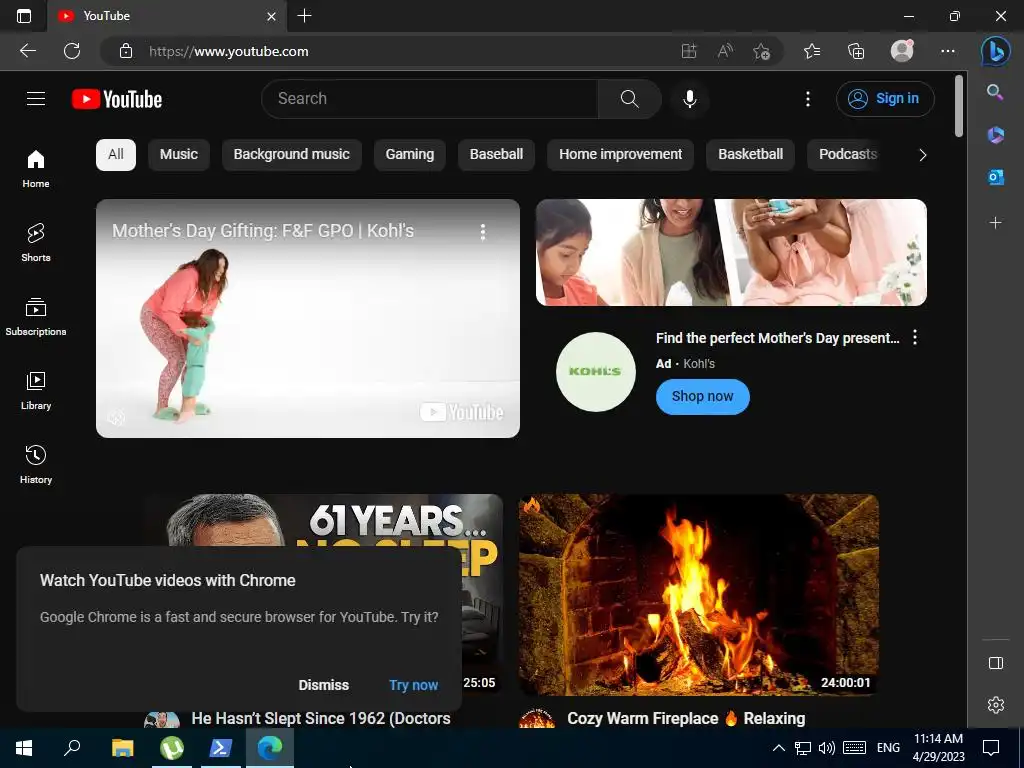The height and width of the screenshot is (768, 1024).
Task: Unmute the Kohl's ad video
Action: coord(116,417)
